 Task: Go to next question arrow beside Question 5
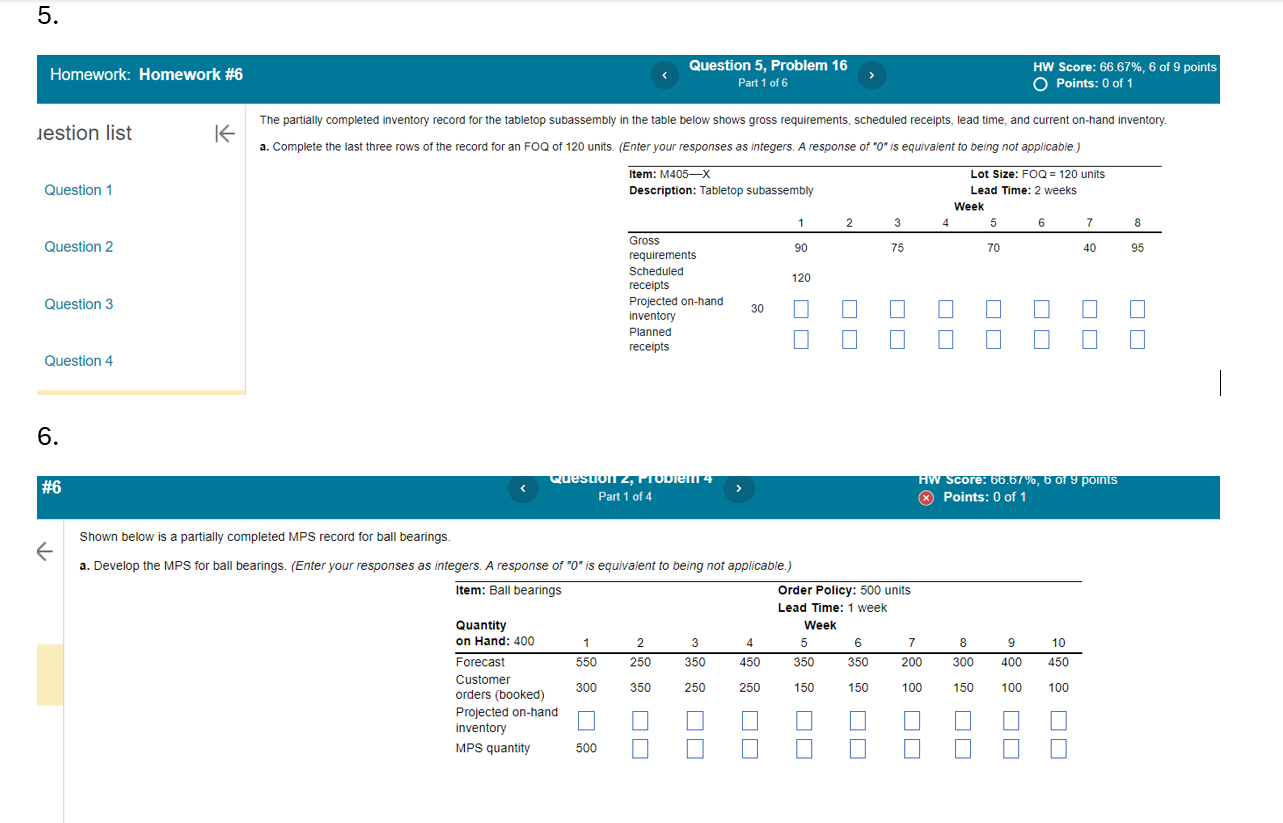pyautogui.click(x=872, y=76)
